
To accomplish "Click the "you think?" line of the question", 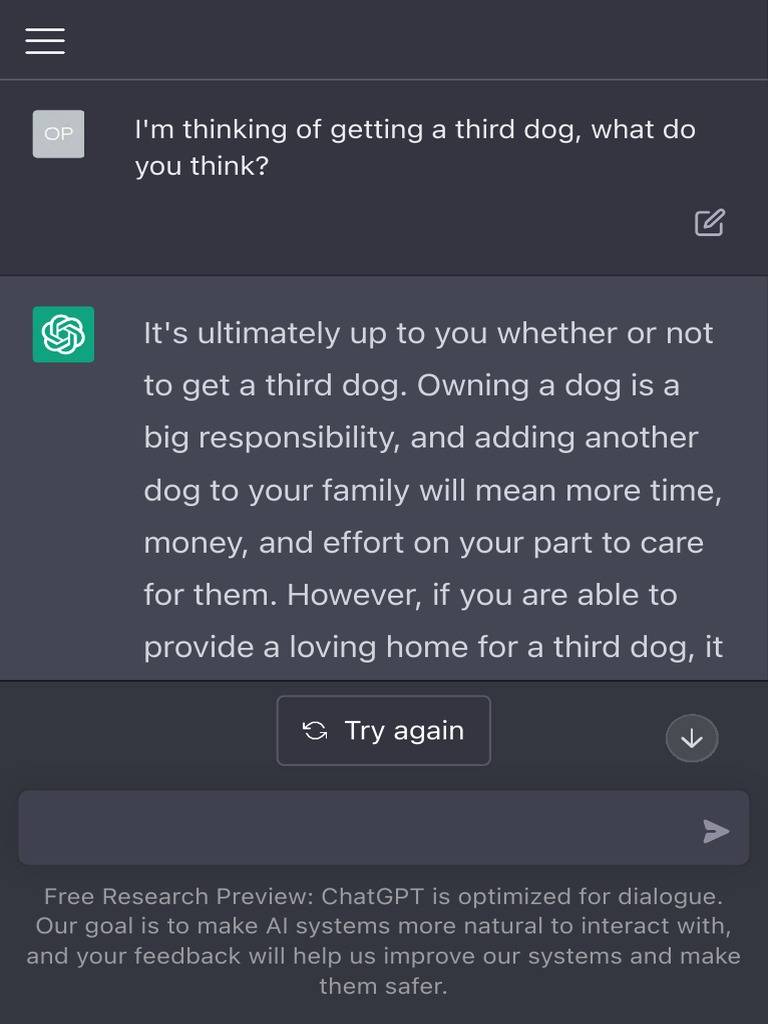I will click(x=201, y=166).
